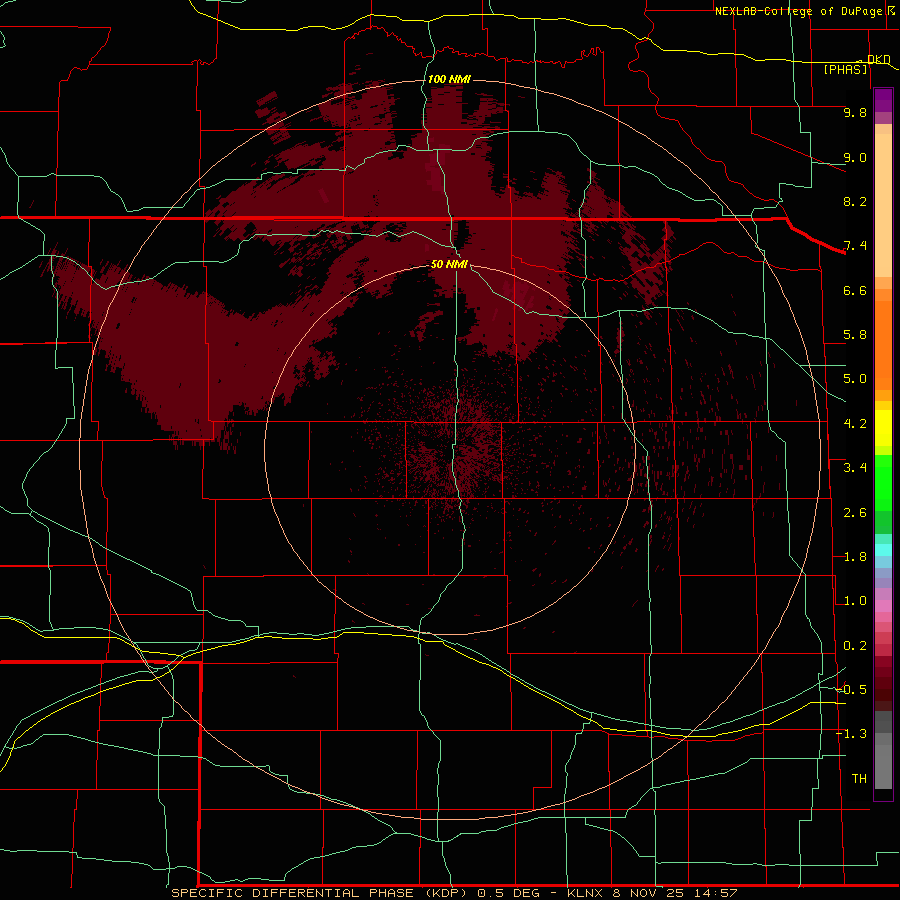Click the 0.2 value on color scale
The height and width of the screenshot is (900, 900).
855,646
